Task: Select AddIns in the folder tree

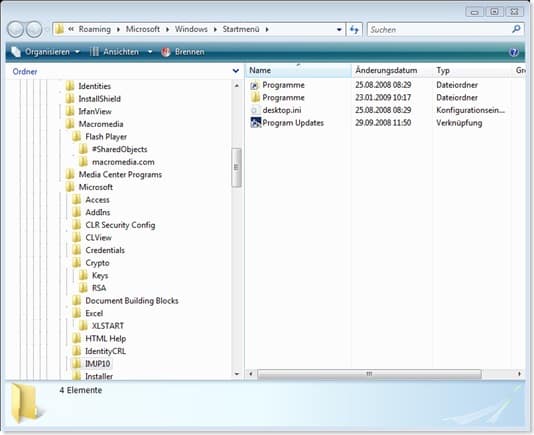Action: click(x=98, y=212)
